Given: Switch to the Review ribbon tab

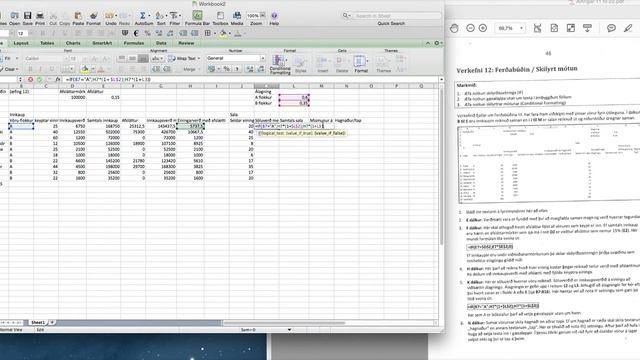Looking at the screenshot, I should click(x=186, y=43).
